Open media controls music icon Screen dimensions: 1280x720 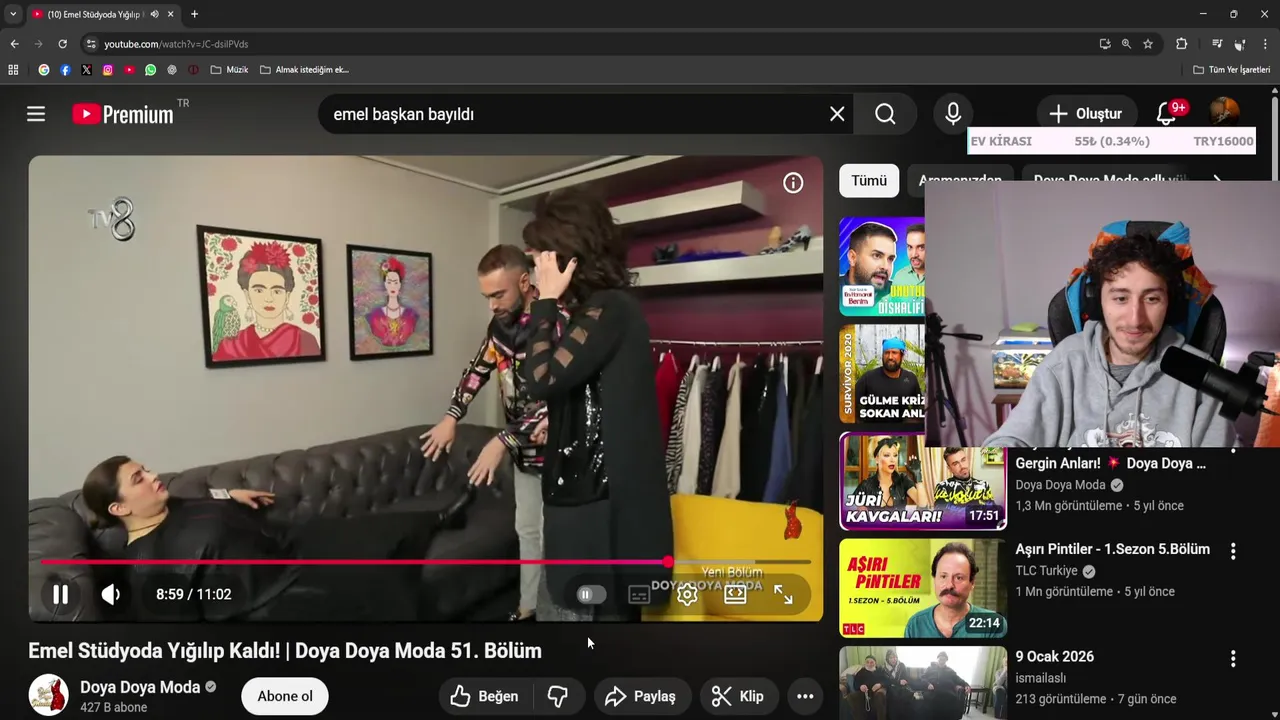tap(1216, 44)
